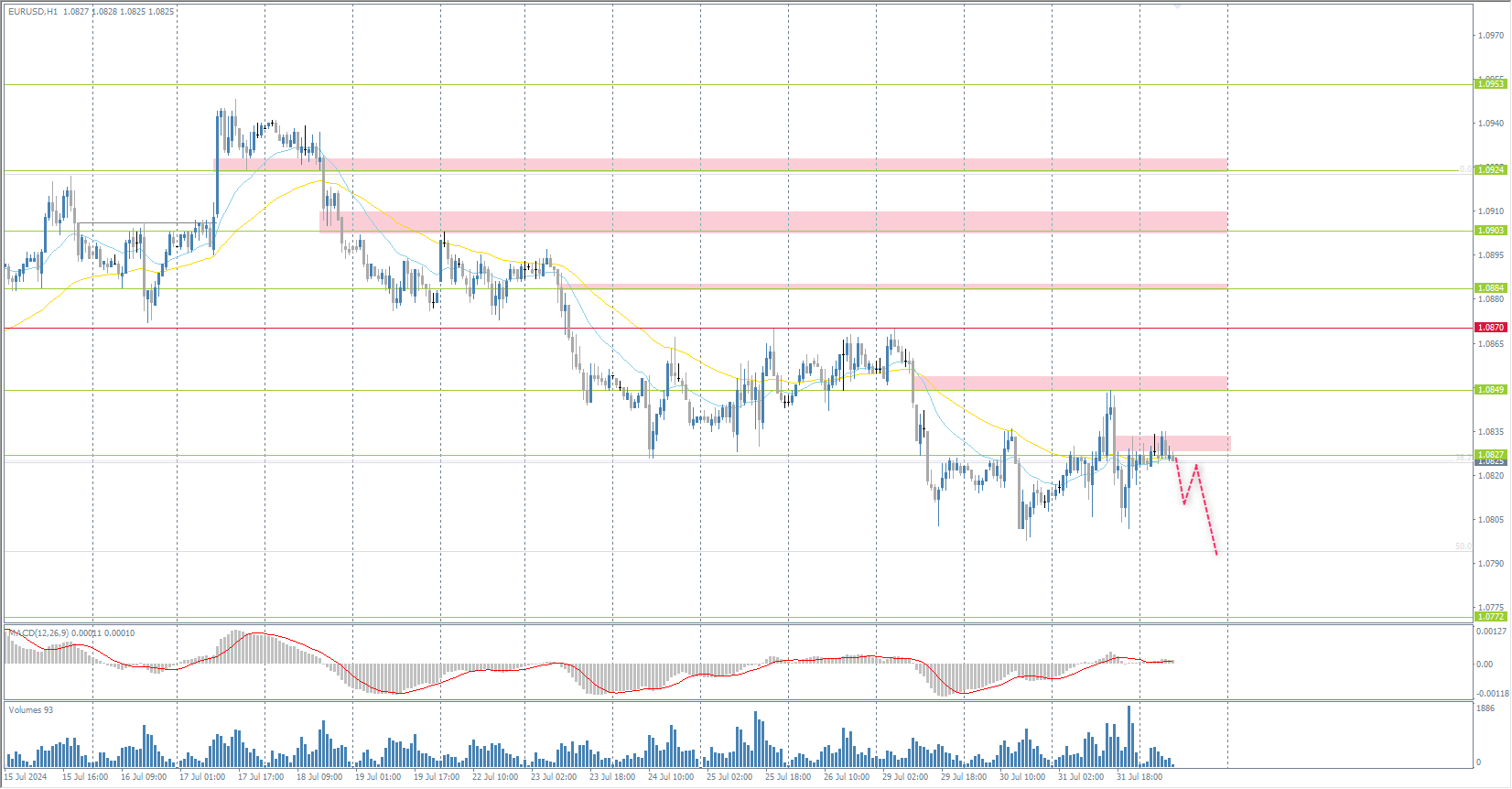Click the 24 Jul 10:00 time label

click(671, 777)
